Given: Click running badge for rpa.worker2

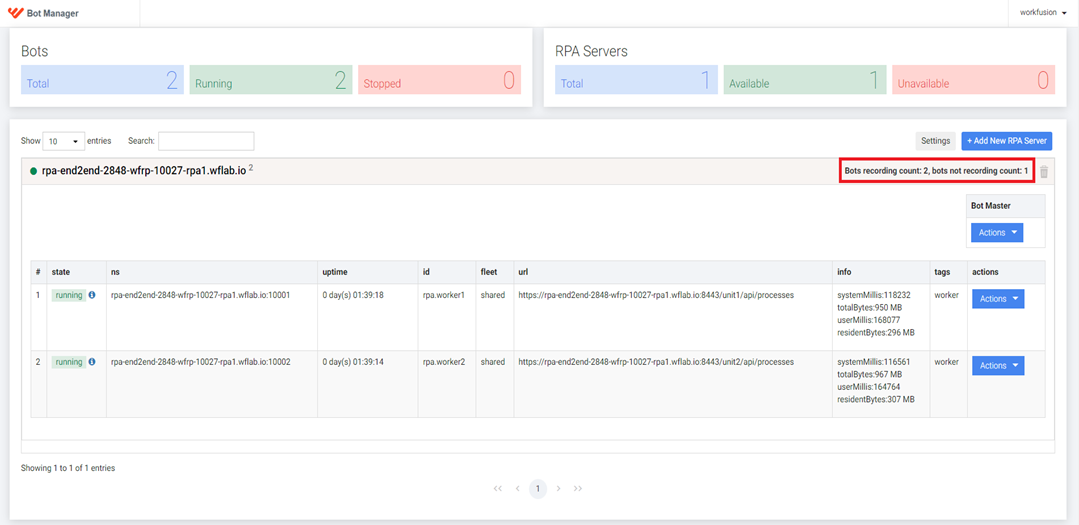Looking at the screenshot, I should [69, 361].
